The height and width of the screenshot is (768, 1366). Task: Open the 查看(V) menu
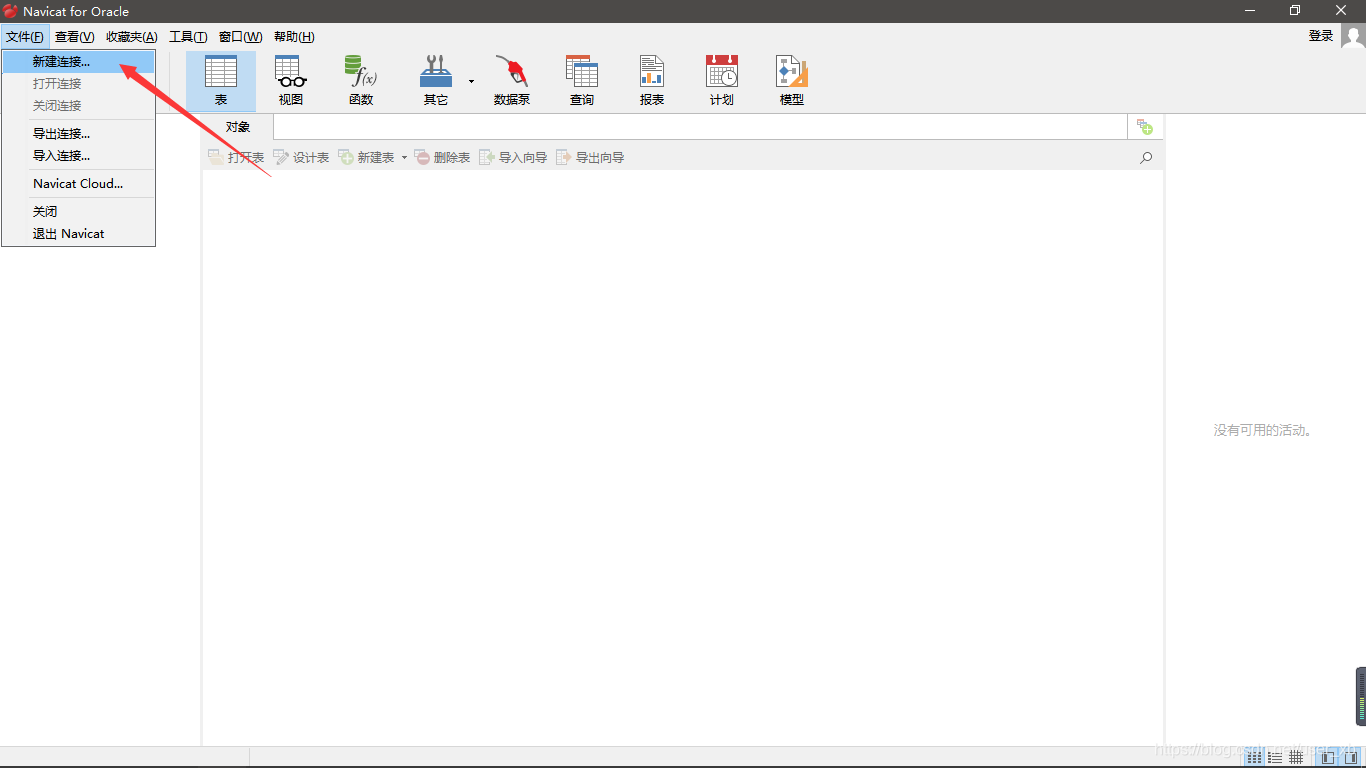point(75,37)
